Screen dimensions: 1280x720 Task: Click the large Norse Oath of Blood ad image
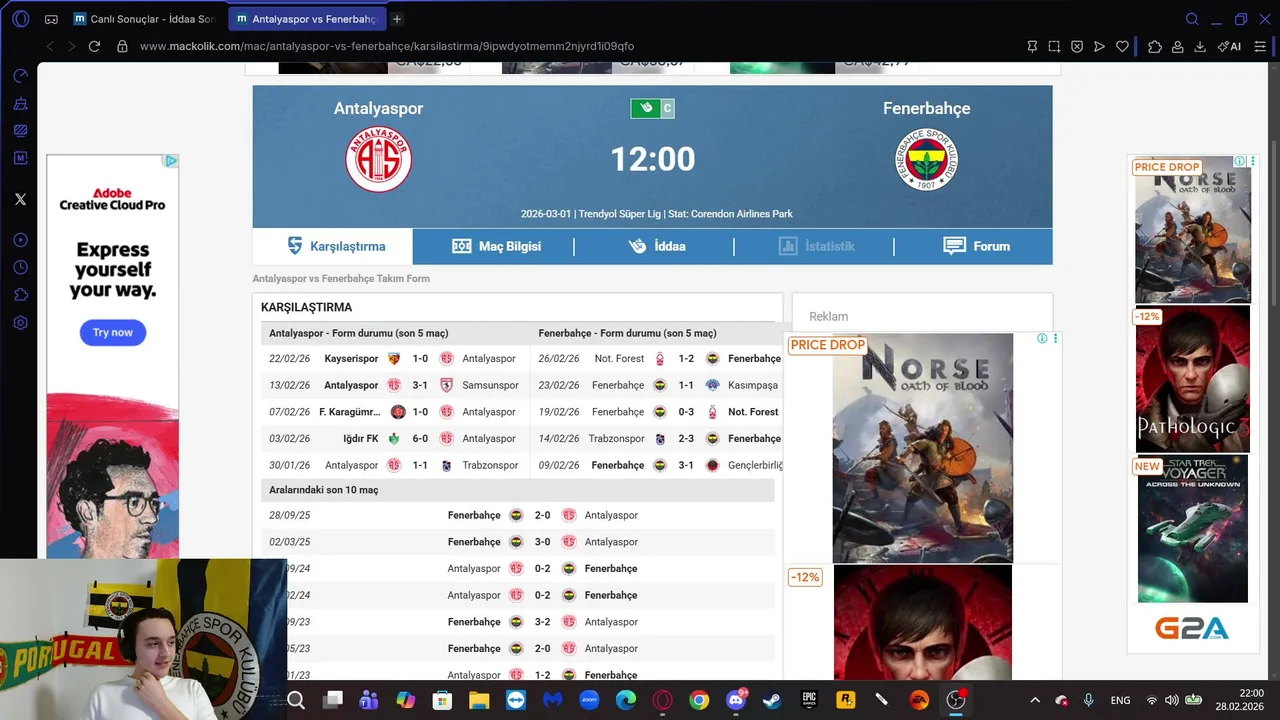pos(922,448)
